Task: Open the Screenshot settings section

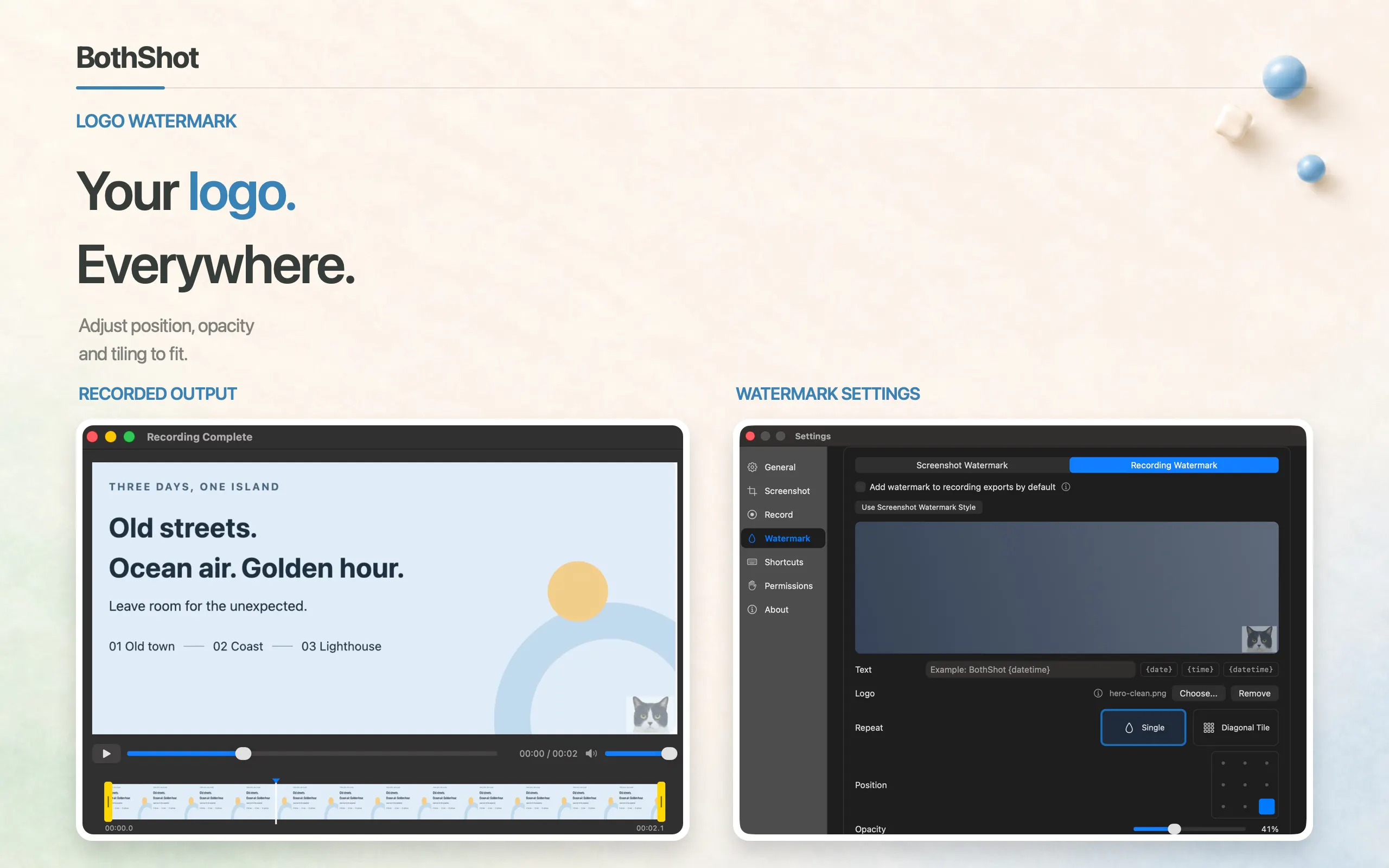Action: pos(783,491)
